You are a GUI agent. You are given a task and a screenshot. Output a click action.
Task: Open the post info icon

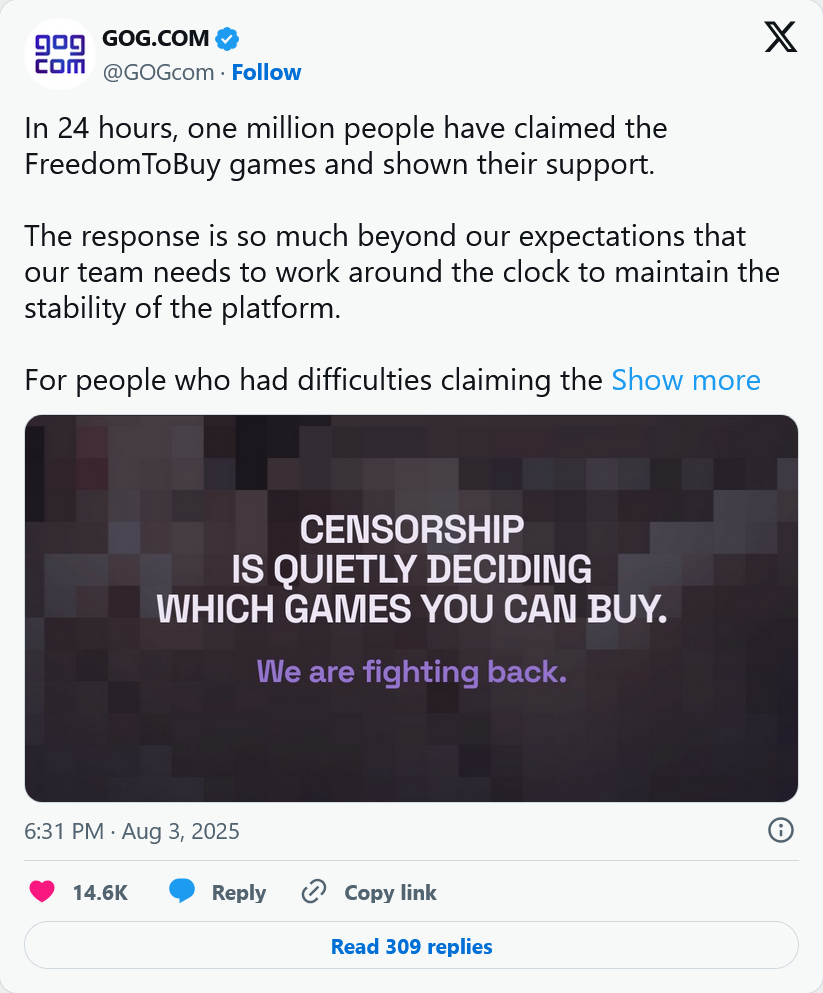pos(780,830)
